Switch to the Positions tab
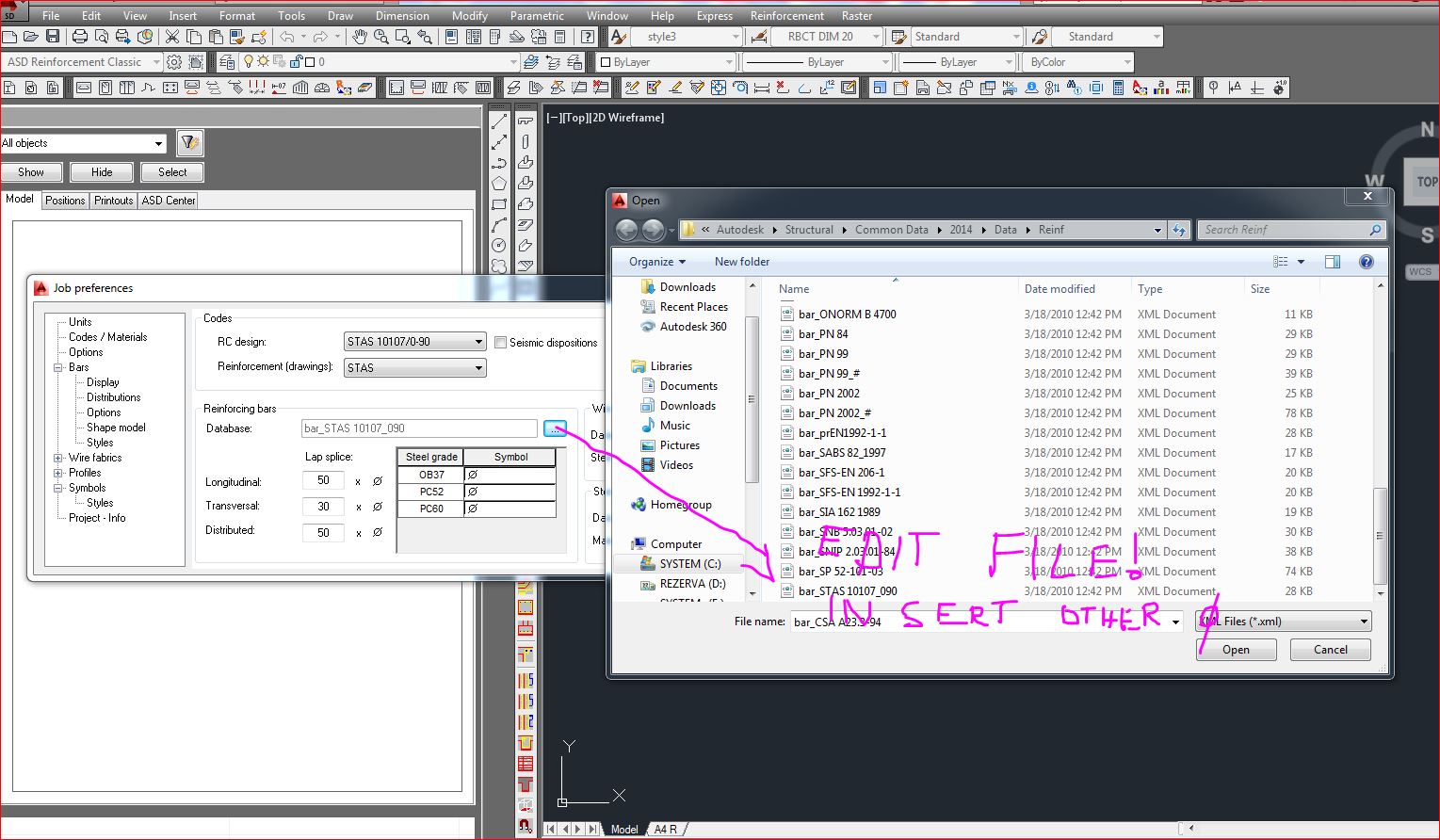Screen dimensions: 1440x840 tap(65, 201)
